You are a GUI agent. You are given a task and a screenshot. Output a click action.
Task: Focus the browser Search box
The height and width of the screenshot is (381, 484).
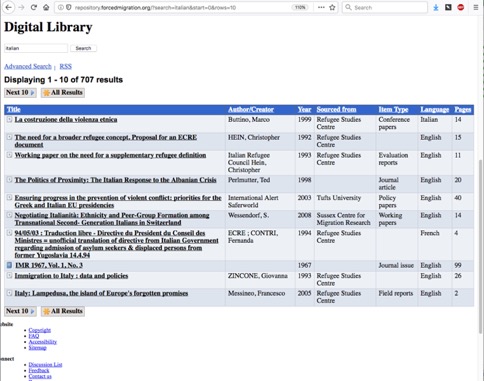tap(385, 7)
